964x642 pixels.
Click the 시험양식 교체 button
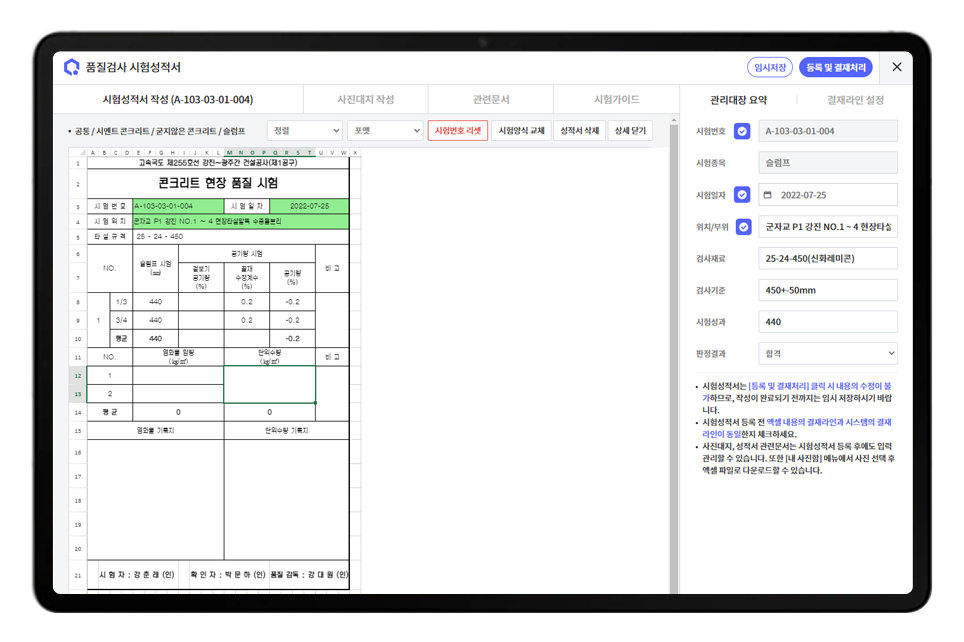521,131
